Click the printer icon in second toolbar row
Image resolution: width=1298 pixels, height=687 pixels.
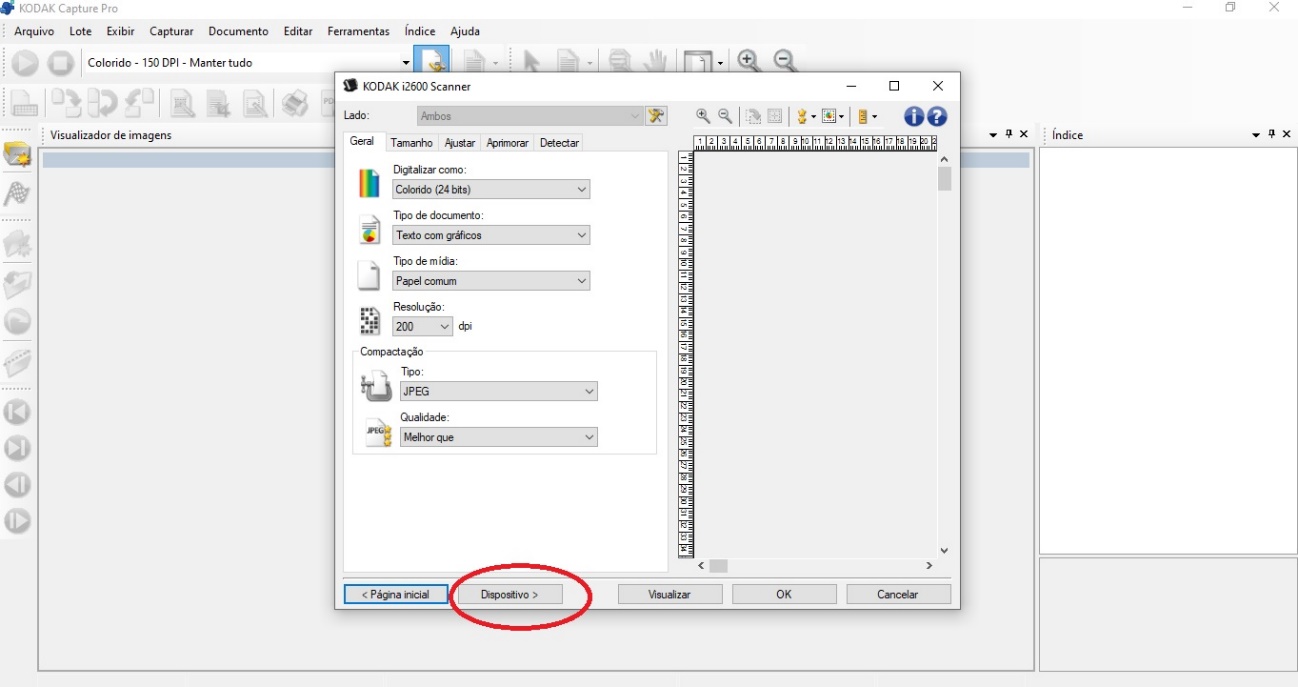pyautogui.click(x=294, y=103)
